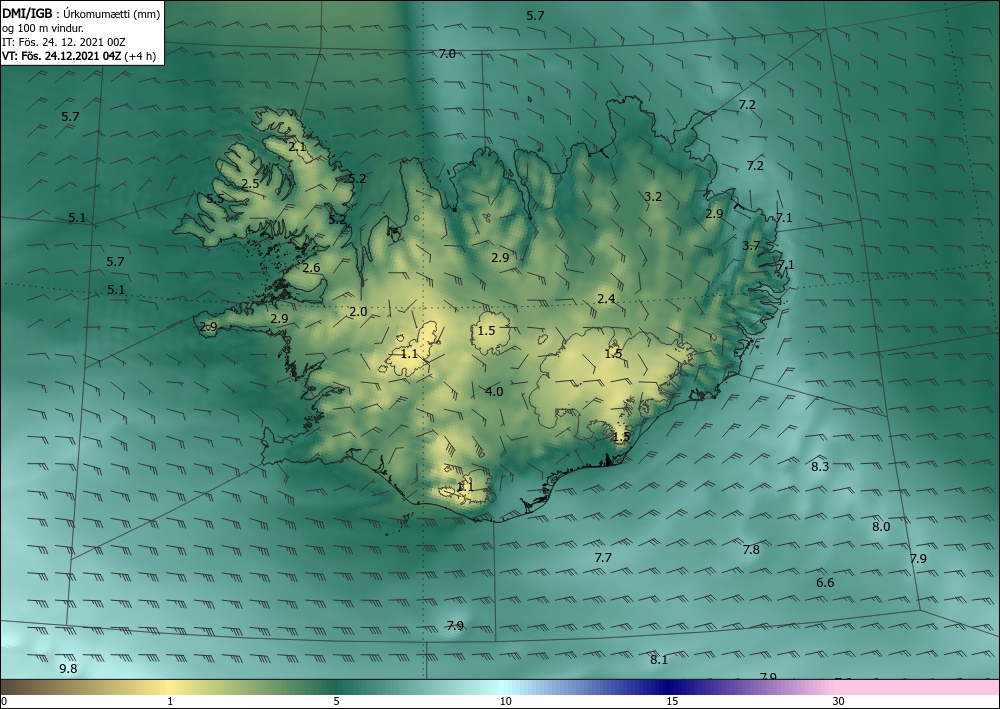
Task: Click the 'DMI/IGB : Úrkomumætti (mm)' title text
Action: click(x=82, y=13)
